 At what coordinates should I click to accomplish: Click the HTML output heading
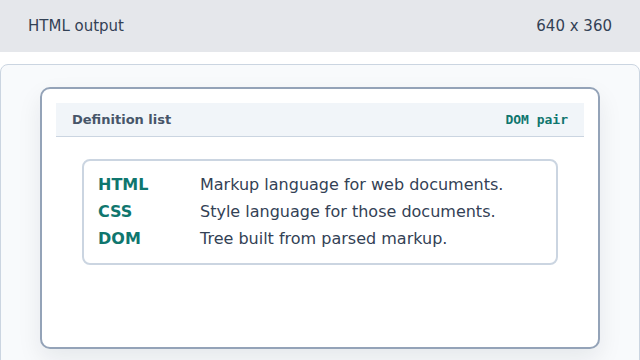point(76,26)
